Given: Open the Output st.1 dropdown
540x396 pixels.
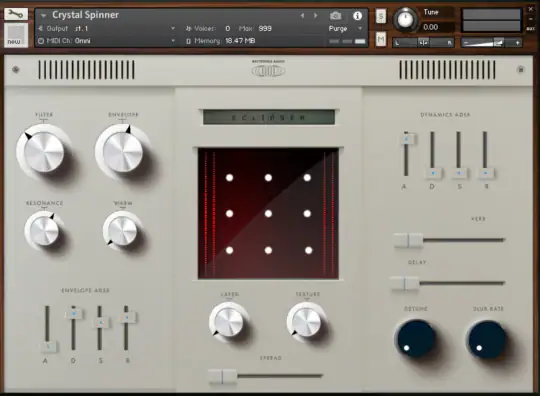Looking at the screenshot, I should click(173, 29).
